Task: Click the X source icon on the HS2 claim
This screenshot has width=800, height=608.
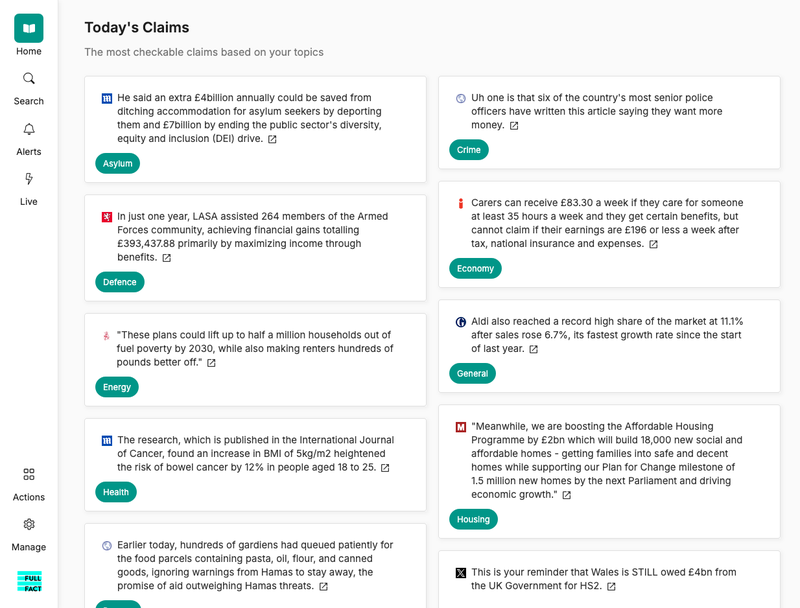Action: [458, 572]
